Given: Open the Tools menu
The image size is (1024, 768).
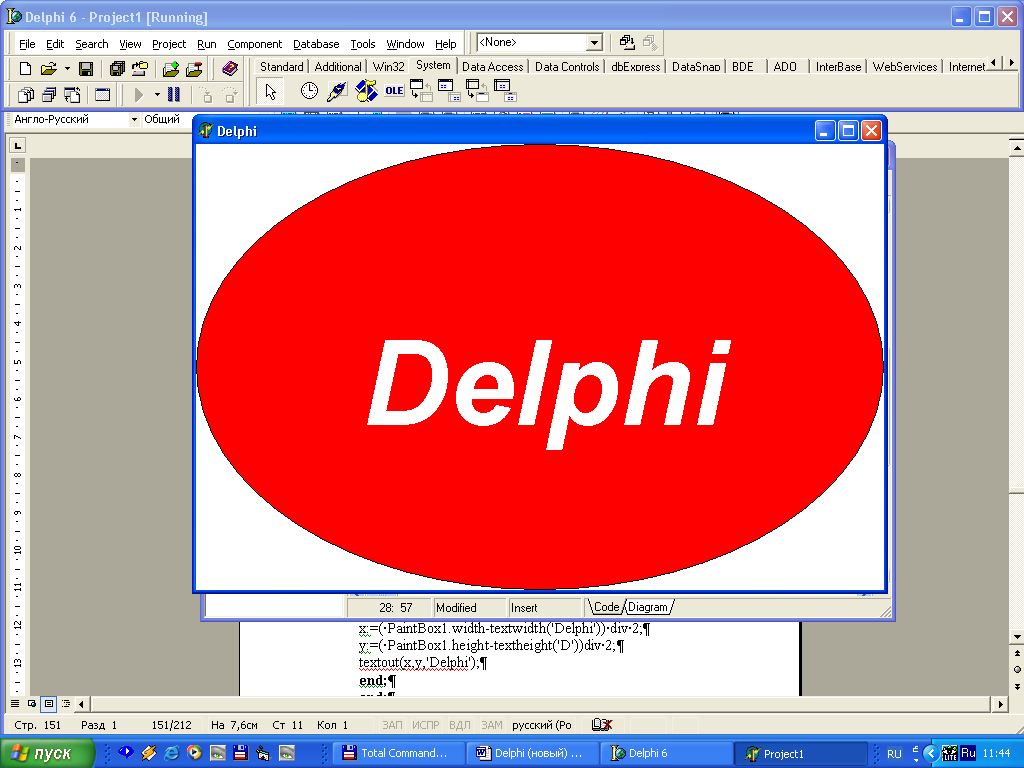Looking at the screenshot, I should 362,44.
